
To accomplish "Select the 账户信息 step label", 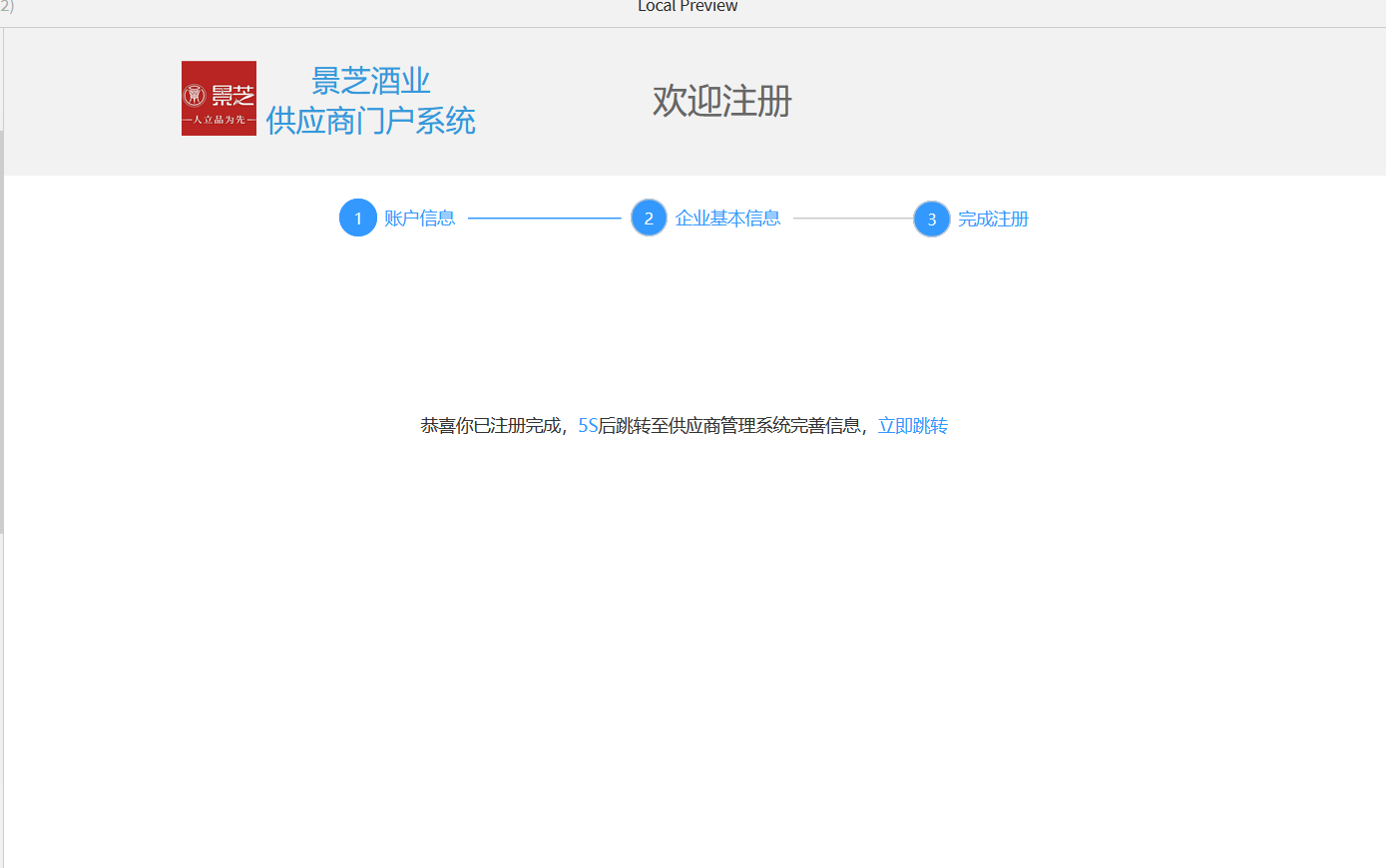I will tap(420, 217).
